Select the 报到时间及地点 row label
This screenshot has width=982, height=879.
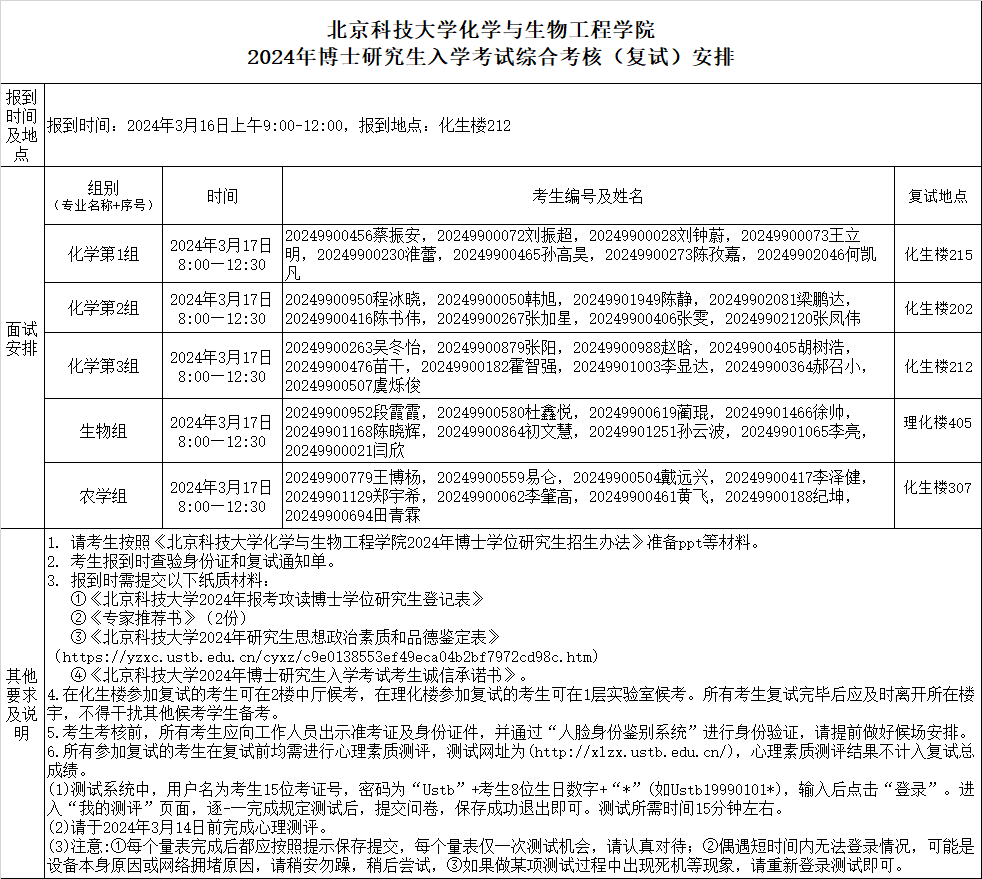21,125
